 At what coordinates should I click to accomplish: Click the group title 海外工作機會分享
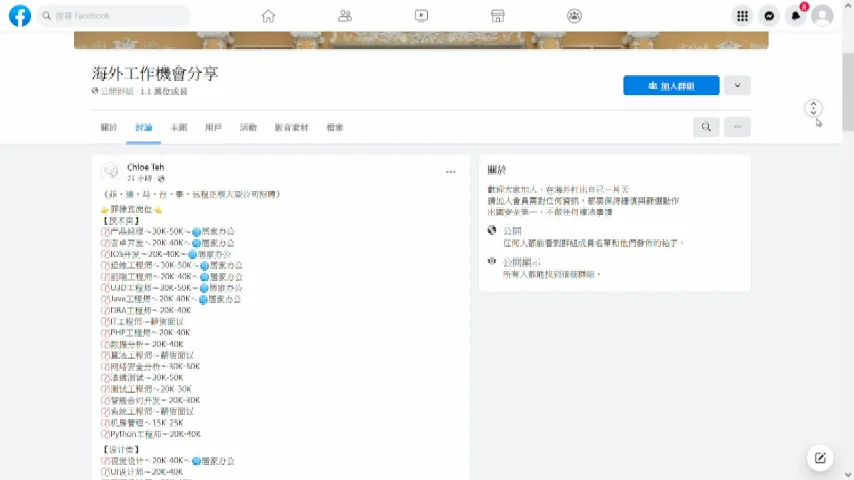(155, 74)
